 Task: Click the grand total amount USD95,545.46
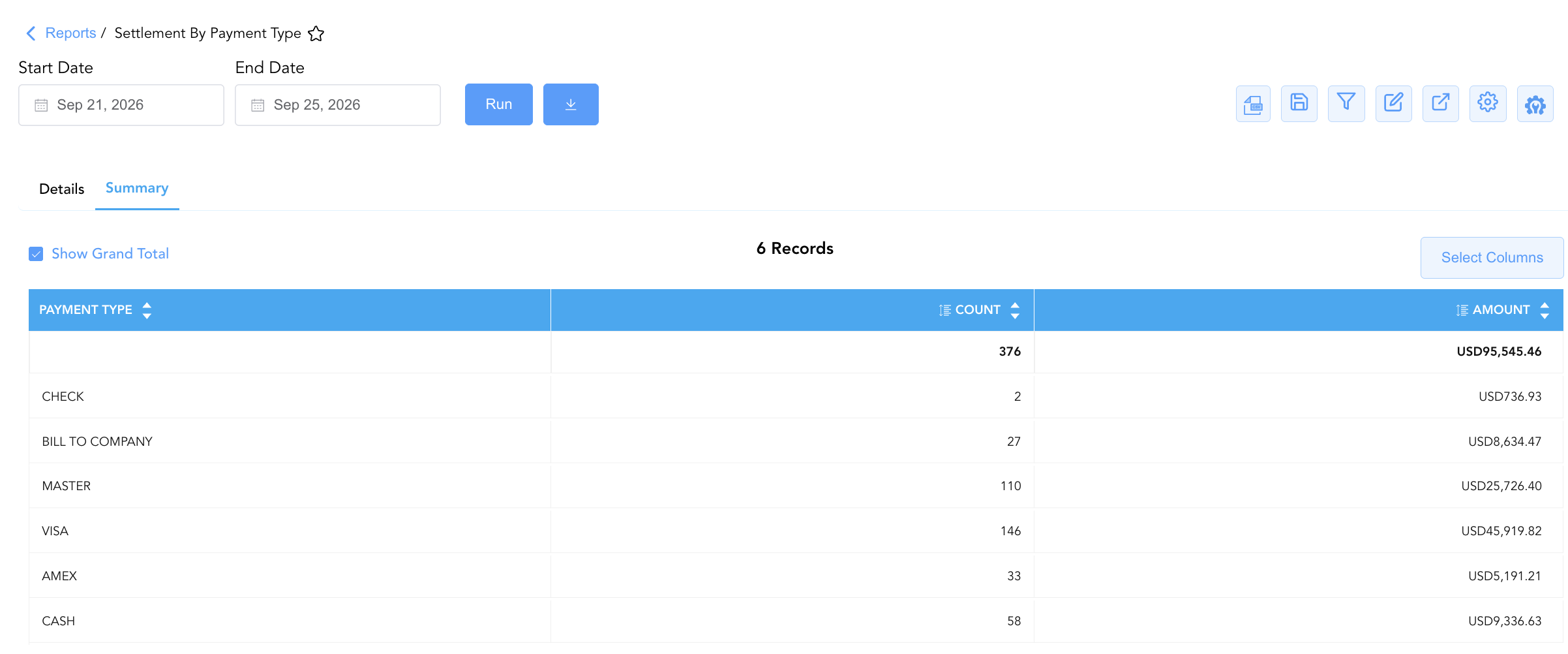(x=1499, y=352)
